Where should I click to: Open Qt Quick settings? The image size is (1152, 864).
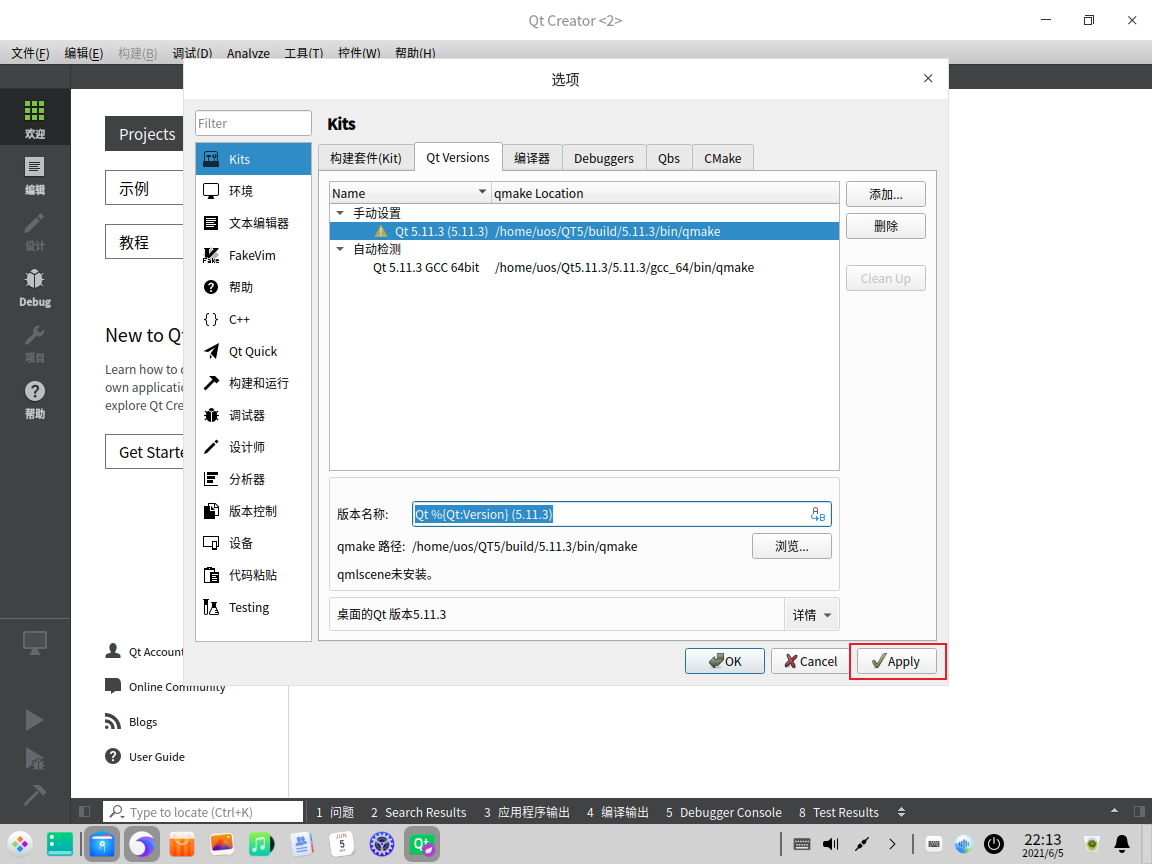click(x=252, y=351)
